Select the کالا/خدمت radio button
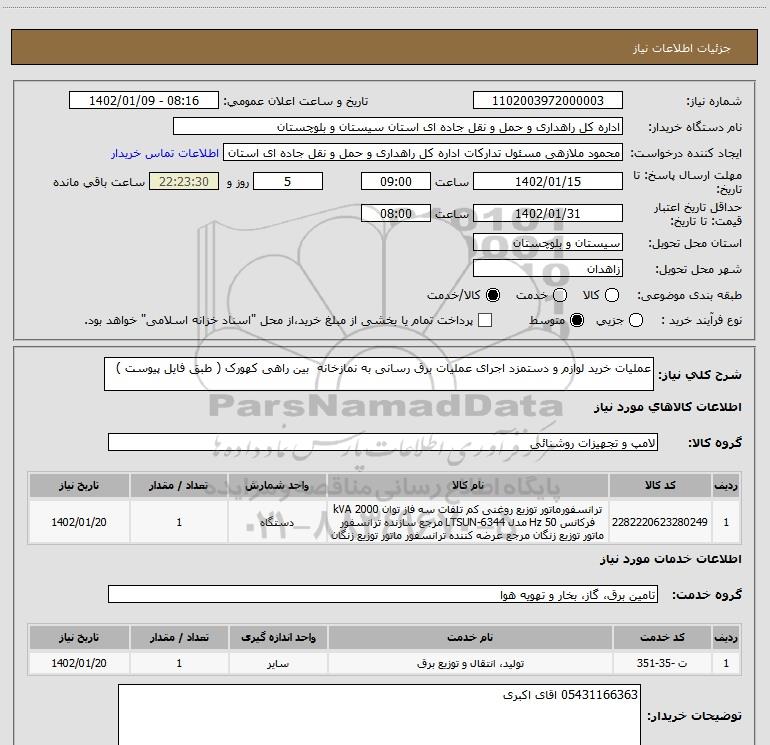The height and width of the screenshot is (745, 770). (x=493, y=295)
